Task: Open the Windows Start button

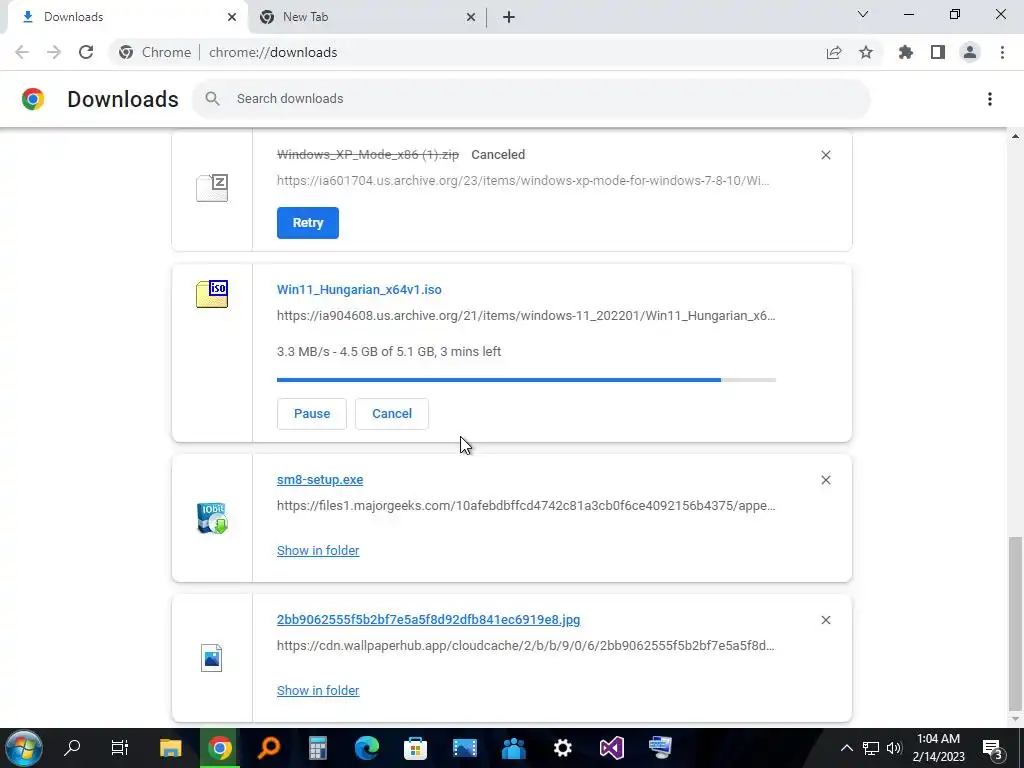Action: (x=24, y=748)
